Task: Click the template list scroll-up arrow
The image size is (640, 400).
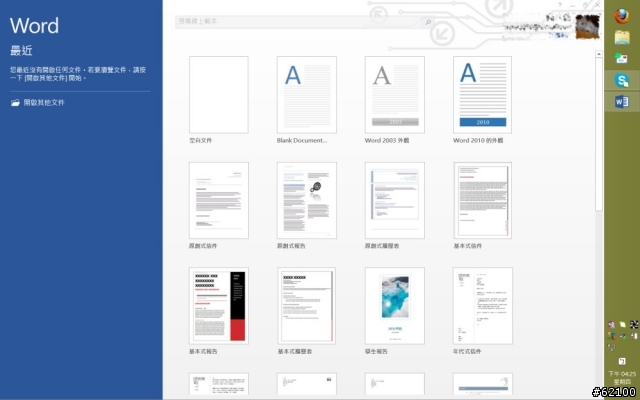Action: click(599, 54)
